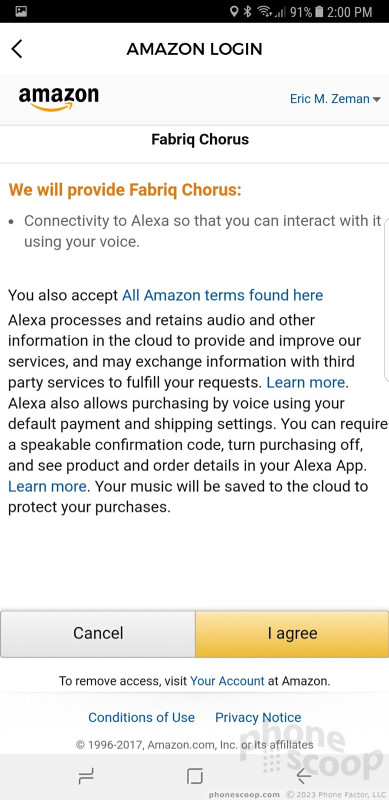The image size is (389, 800).
Task: Open the Eric M. Zeman account dropdown
Action: (335, 98)
